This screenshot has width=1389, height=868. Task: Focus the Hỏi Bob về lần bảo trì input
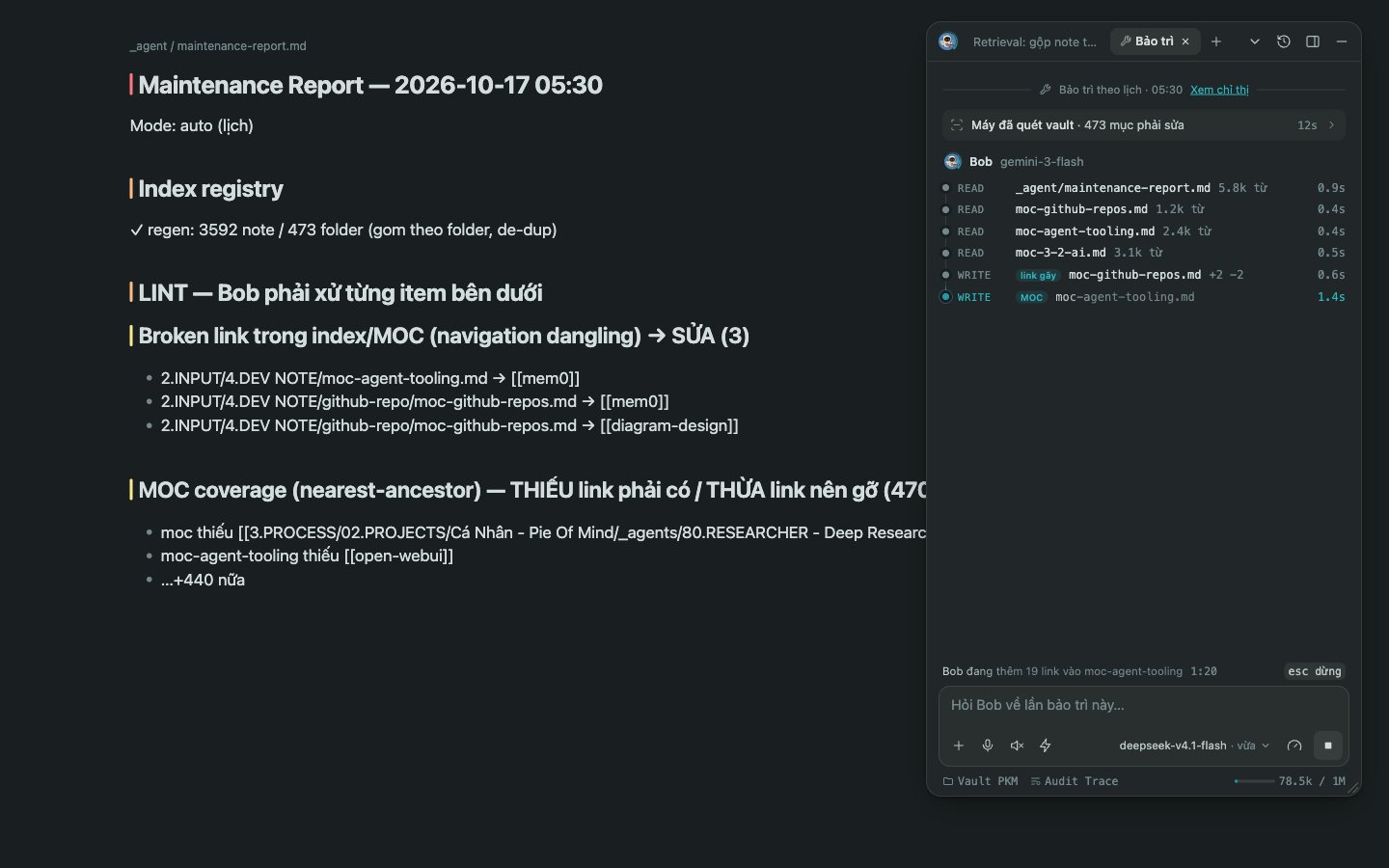click(1144, 705)
